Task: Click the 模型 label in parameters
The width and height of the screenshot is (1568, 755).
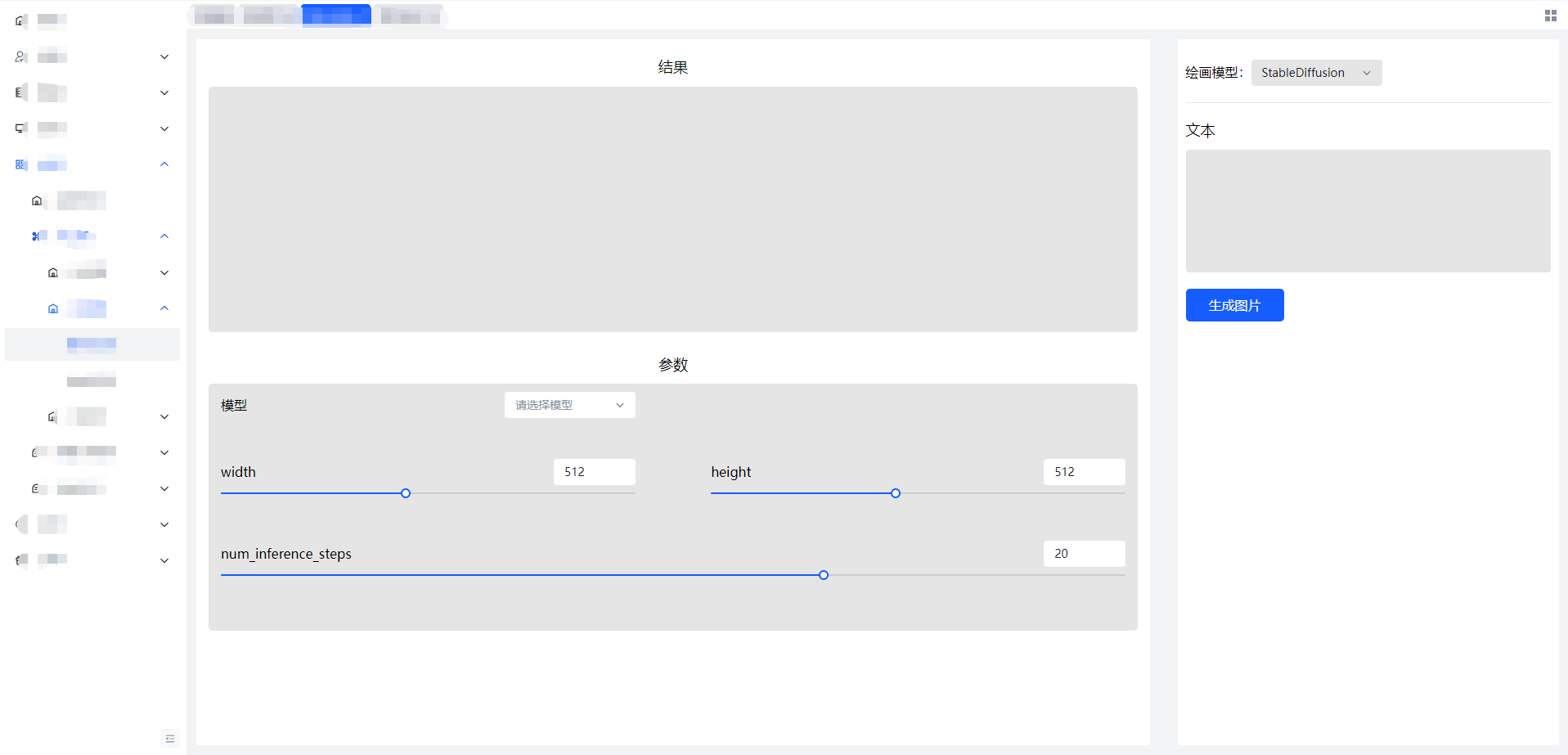Action: [x=234, y=405]
